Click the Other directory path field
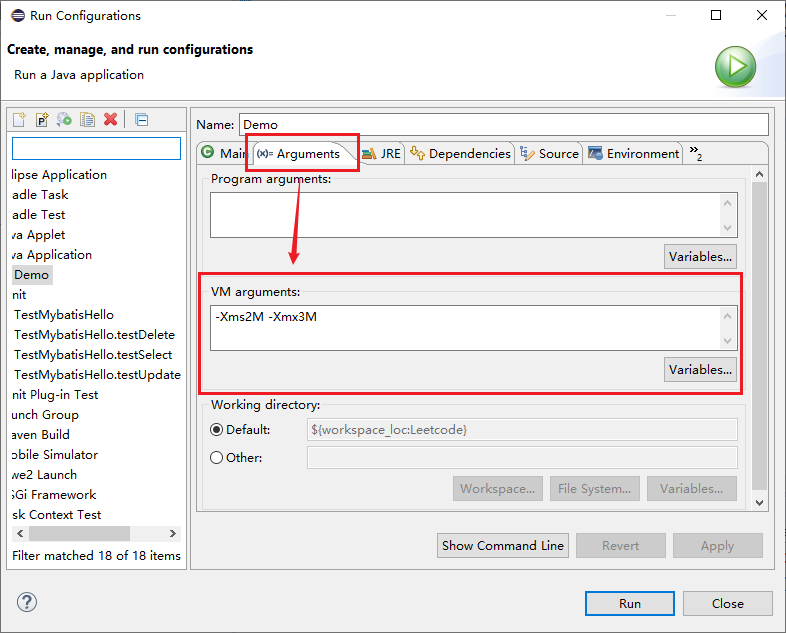 coord(522,458)
